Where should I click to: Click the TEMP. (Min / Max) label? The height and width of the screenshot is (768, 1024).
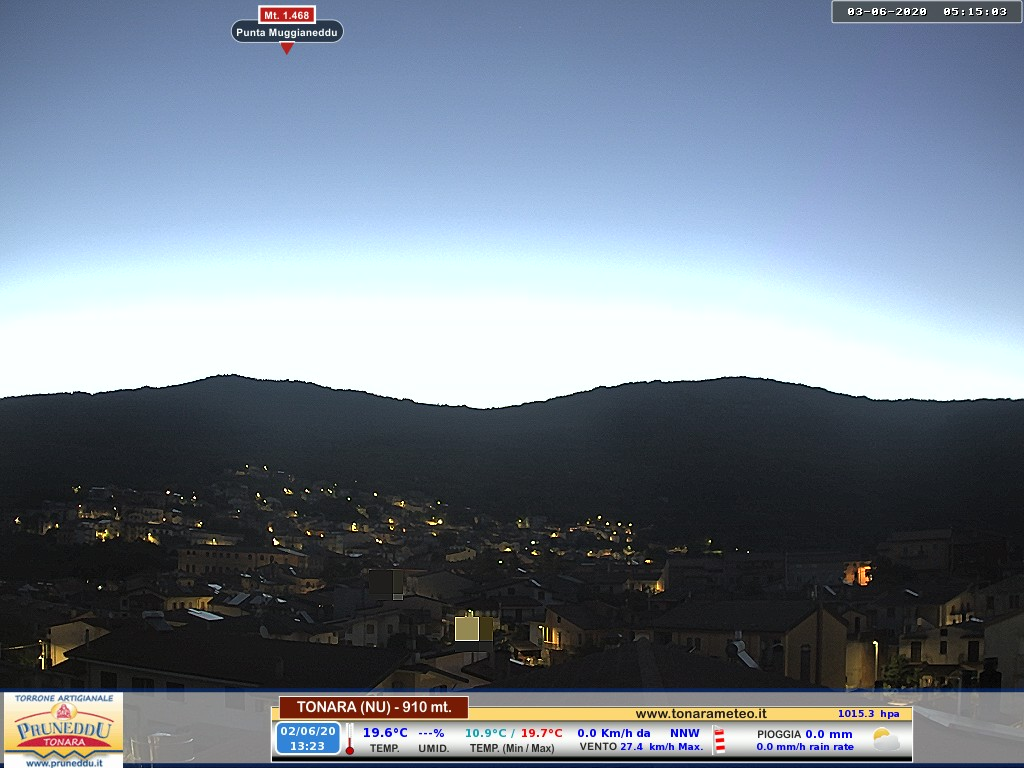coord(512,748)
